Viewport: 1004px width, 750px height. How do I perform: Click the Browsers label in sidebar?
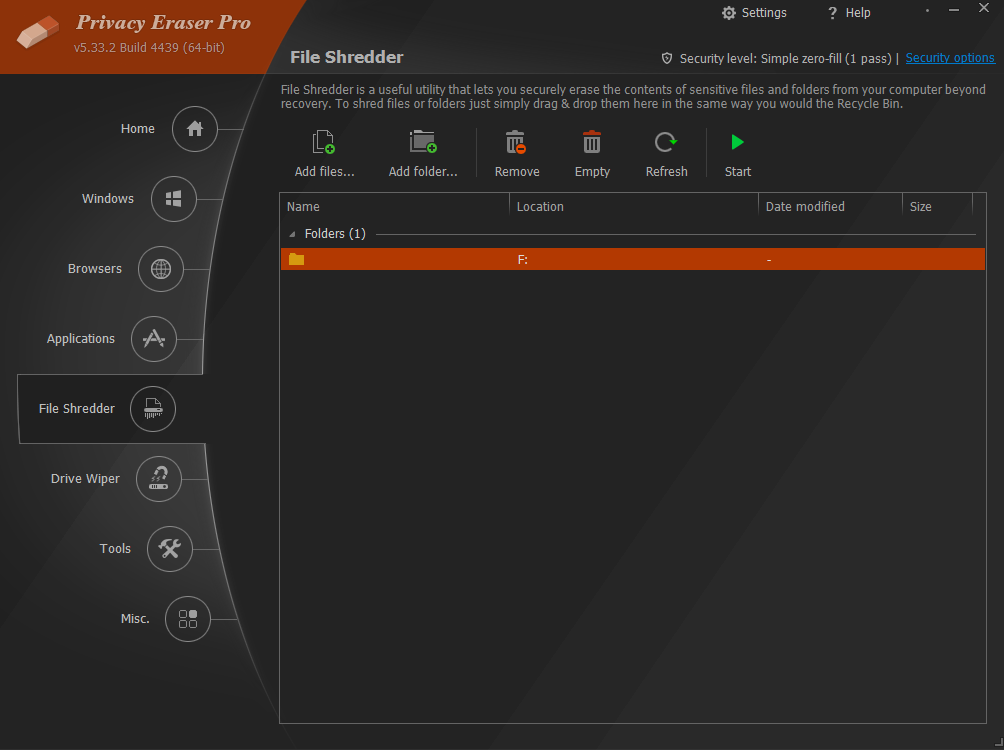click(x=95, y=269)
